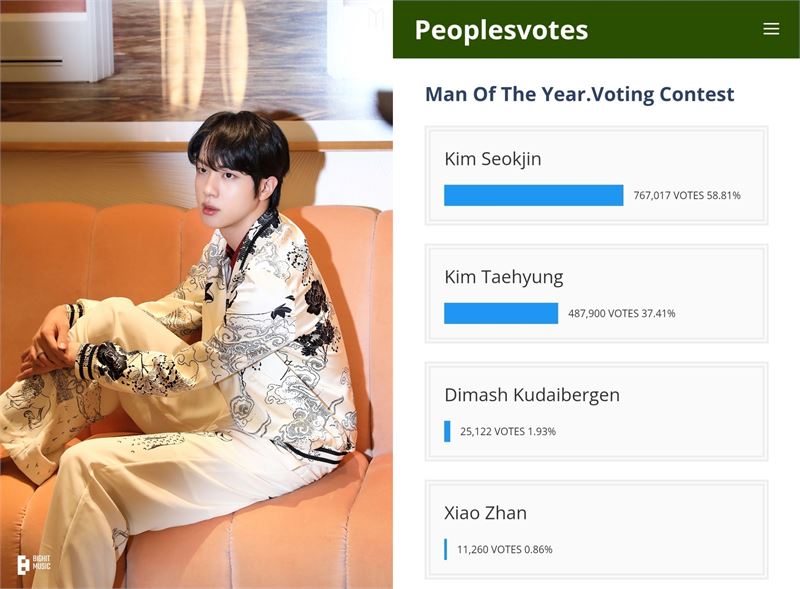
Task: Select the Kim Taehyung candidate name
Action: (x=504, y=277)
